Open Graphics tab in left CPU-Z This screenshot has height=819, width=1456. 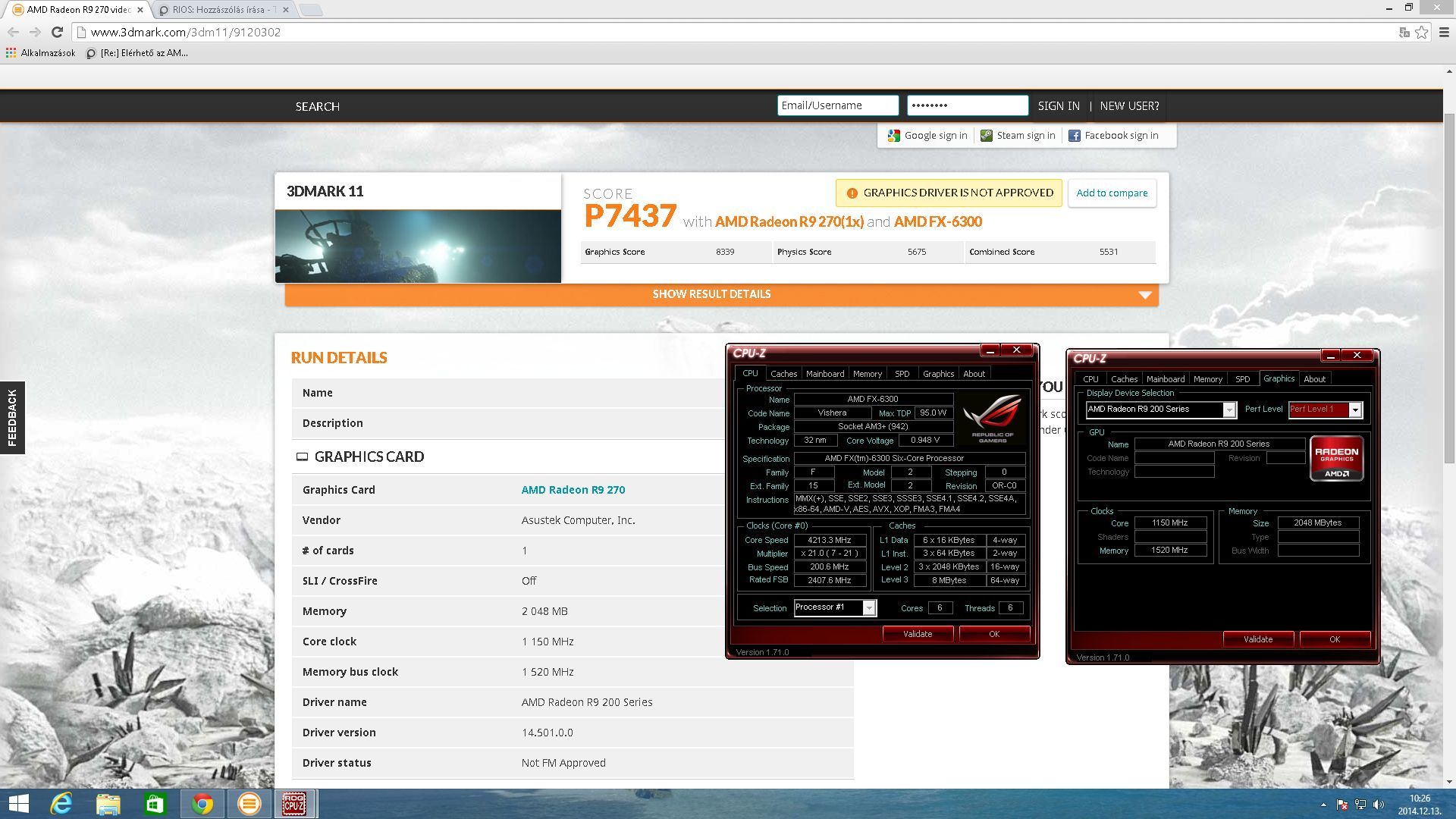(938, 374)
